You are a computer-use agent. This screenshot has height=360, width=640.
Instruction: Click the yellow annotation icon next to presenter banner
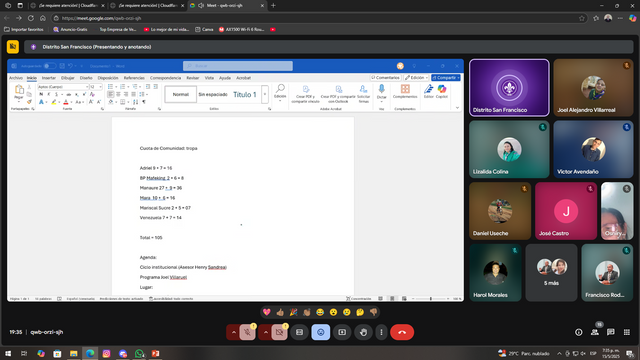pyautogui.click(x=13, y=47)
